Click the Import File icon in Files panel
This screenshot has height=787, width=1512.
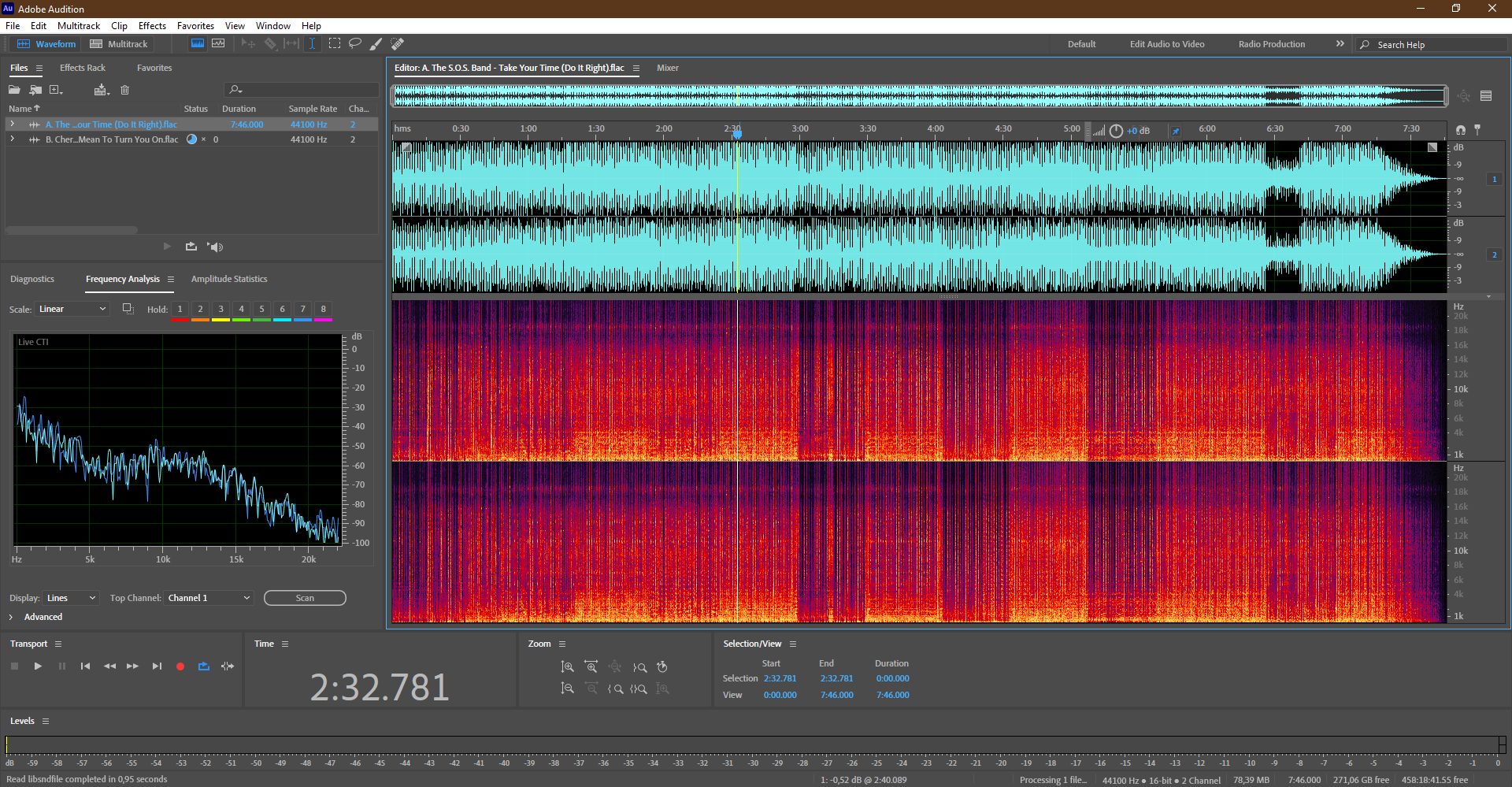pyautogui.click(x=35, y=90)
